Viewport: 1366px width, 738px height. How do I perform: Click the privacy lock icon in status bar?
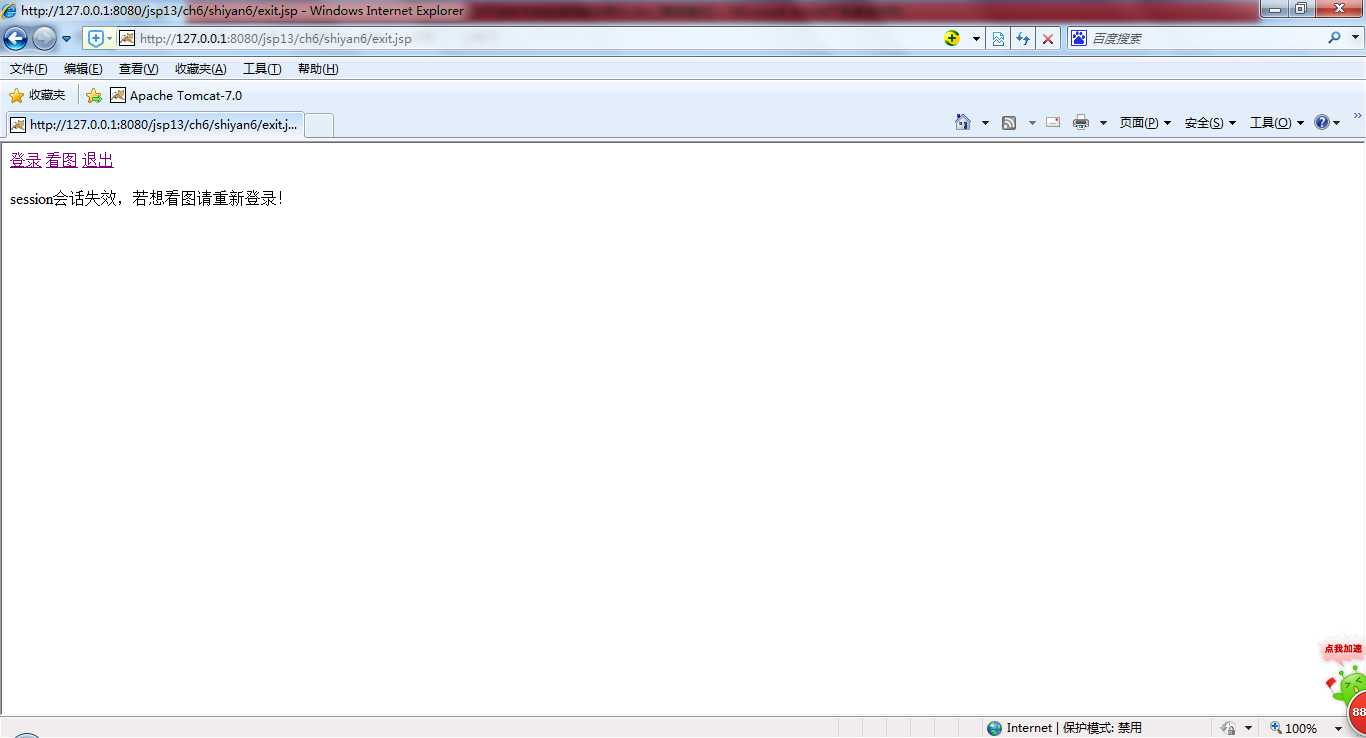point(1228,728)
